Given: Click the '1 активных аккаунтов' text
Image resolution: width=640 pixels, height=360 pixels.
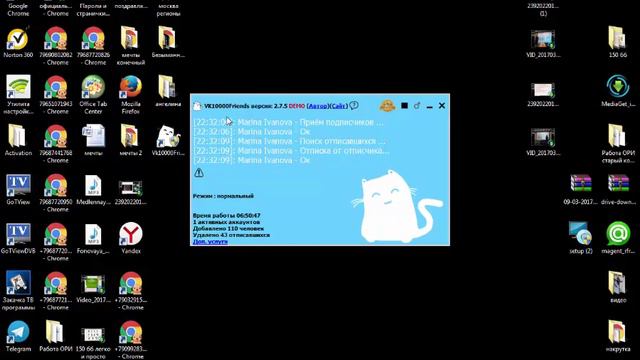Looking at the screenshot, I should point(226,222).
